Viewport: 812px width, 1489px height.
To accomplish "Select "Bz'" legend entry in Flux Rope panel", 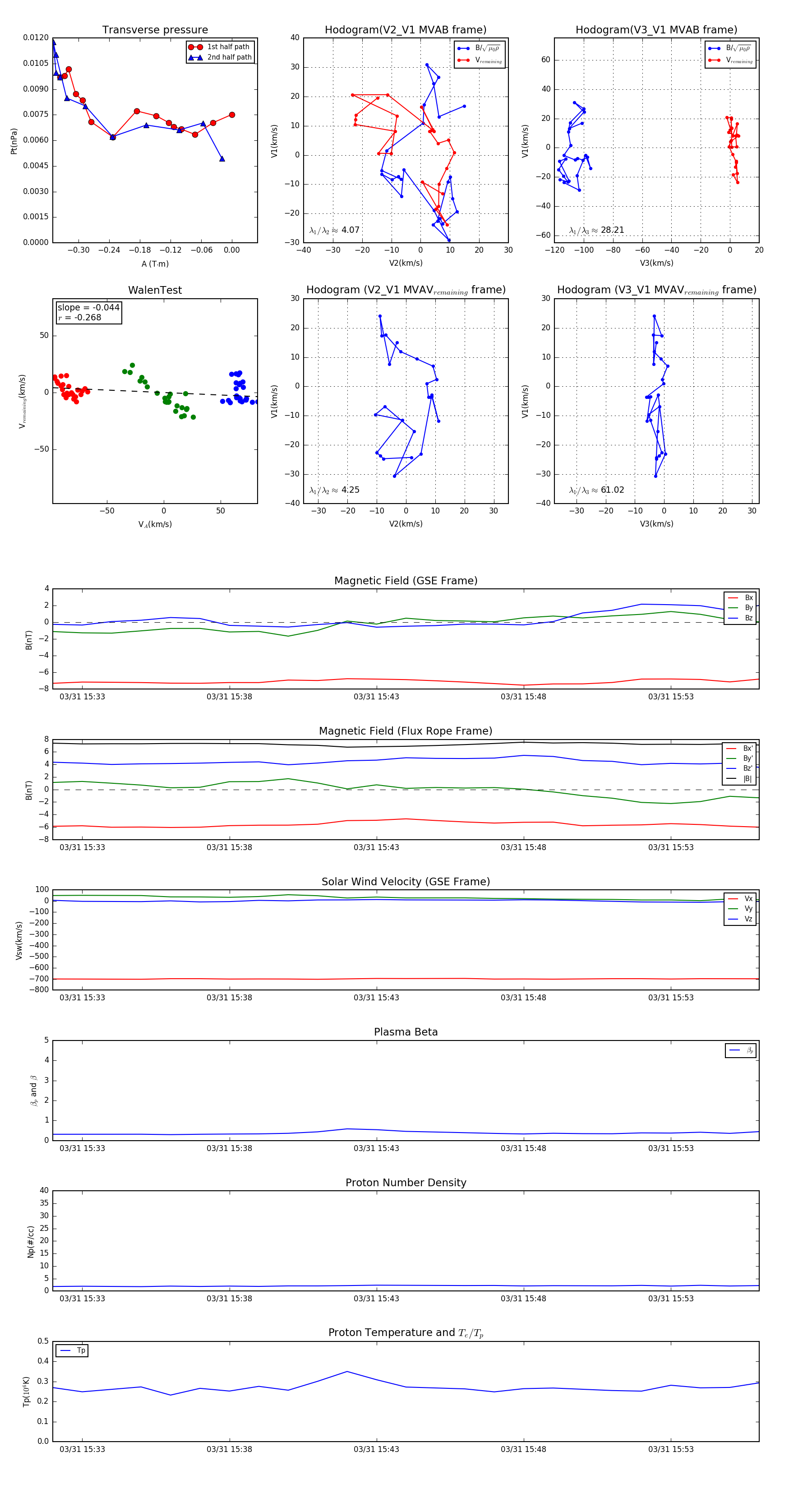I will 739,768.
